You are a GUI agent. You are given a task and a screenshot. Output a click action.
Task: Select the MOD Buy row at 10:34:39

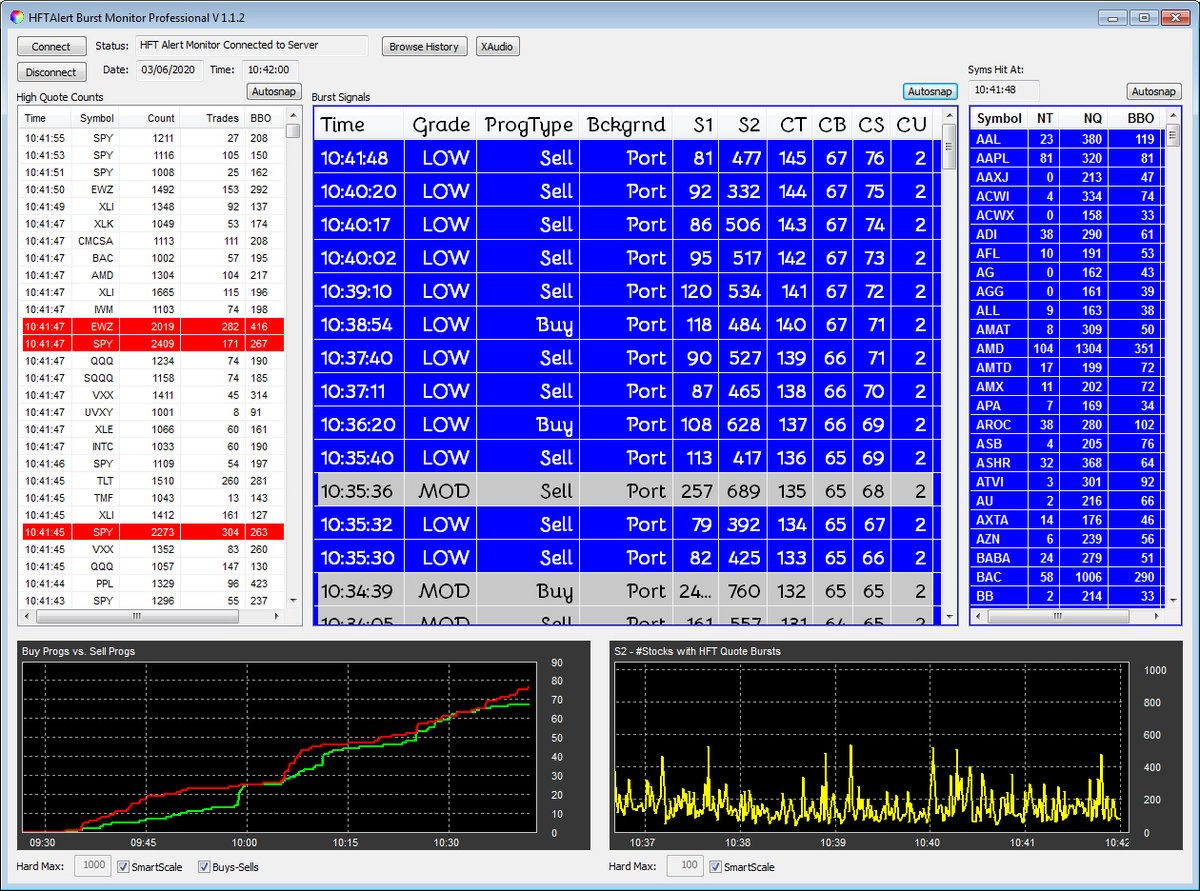626,591
